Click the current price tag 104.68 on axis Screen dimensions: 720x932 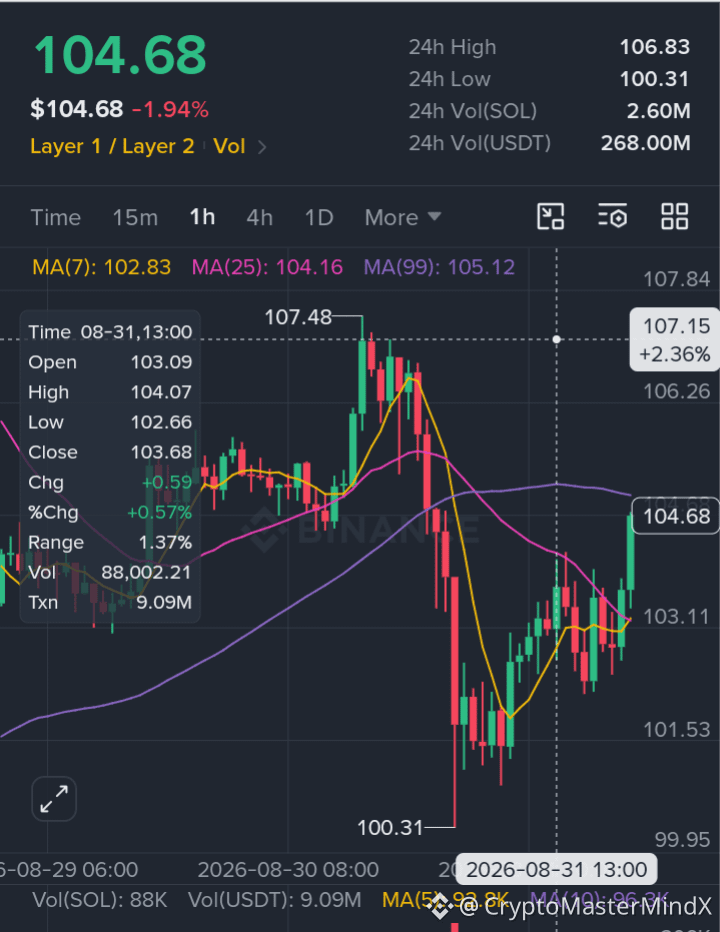tap(676, 516)
